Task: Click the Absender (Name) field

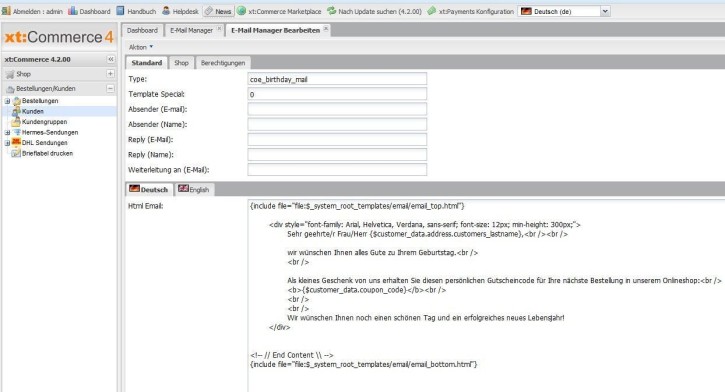Action: tap(337, 124)
